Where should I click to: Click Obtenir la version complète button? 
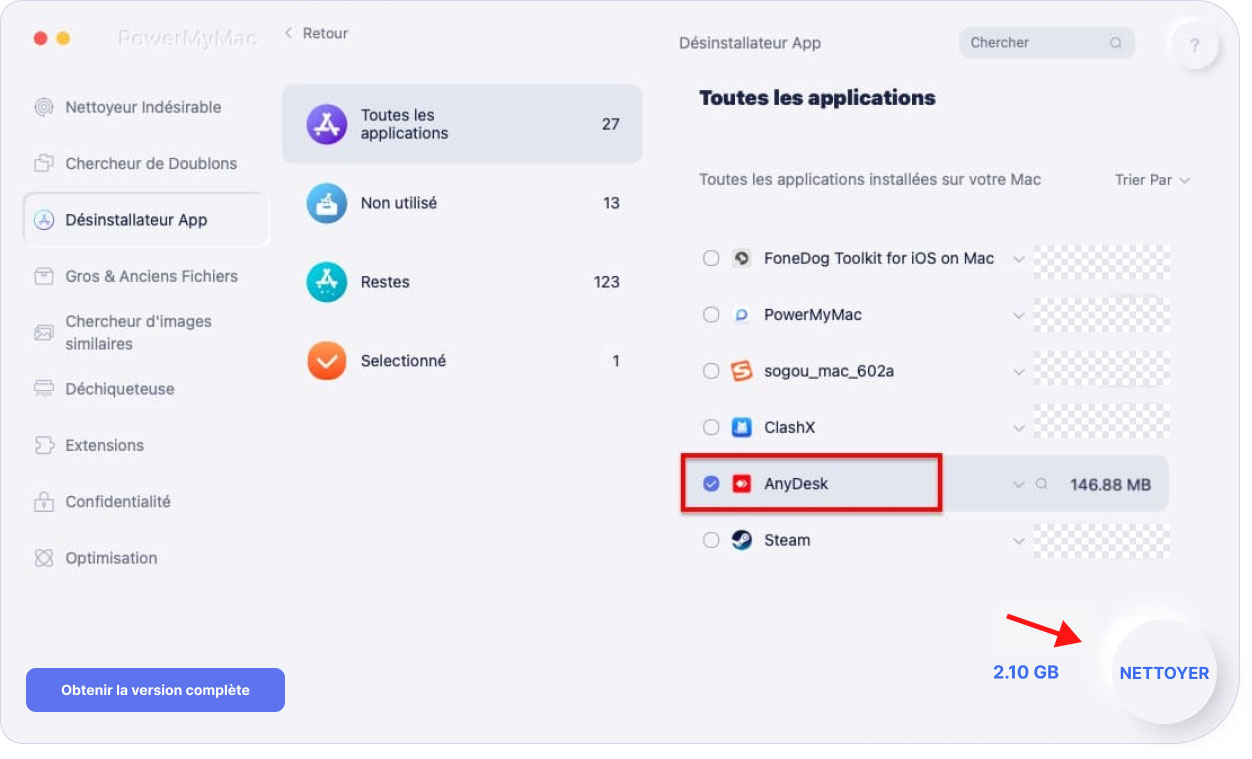[x=155, y=690]
